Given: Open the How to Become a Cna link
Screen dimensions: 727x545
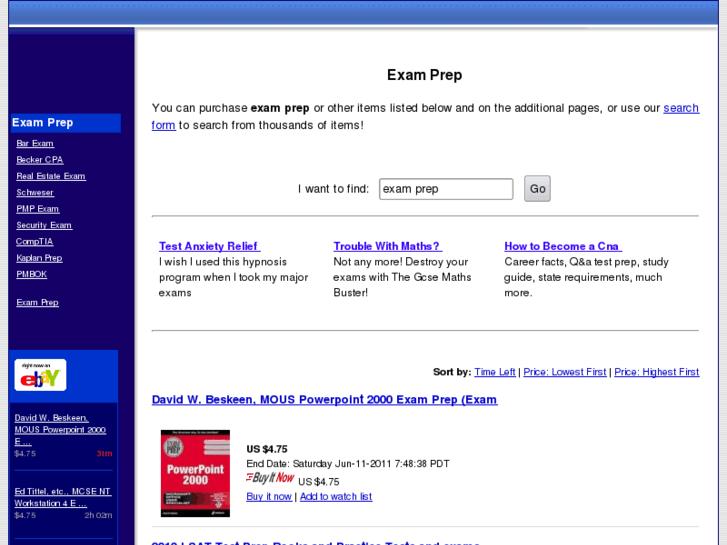Looking at the screenshot, I should pos(563,246).
